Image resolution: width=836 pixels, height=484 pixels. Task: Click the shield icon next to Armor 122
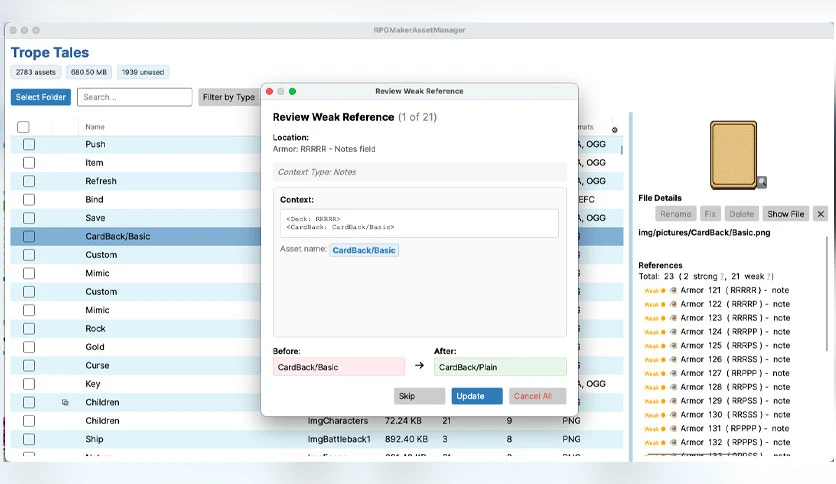673,304
